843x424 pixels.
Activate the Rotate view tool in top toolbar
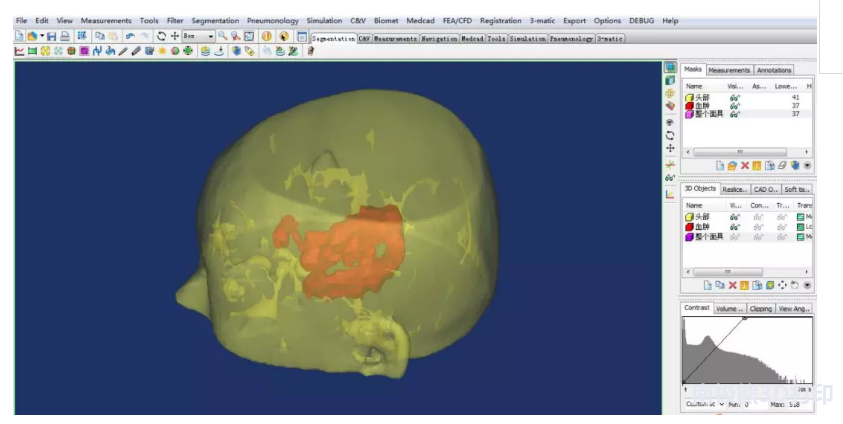coord(161,37)
